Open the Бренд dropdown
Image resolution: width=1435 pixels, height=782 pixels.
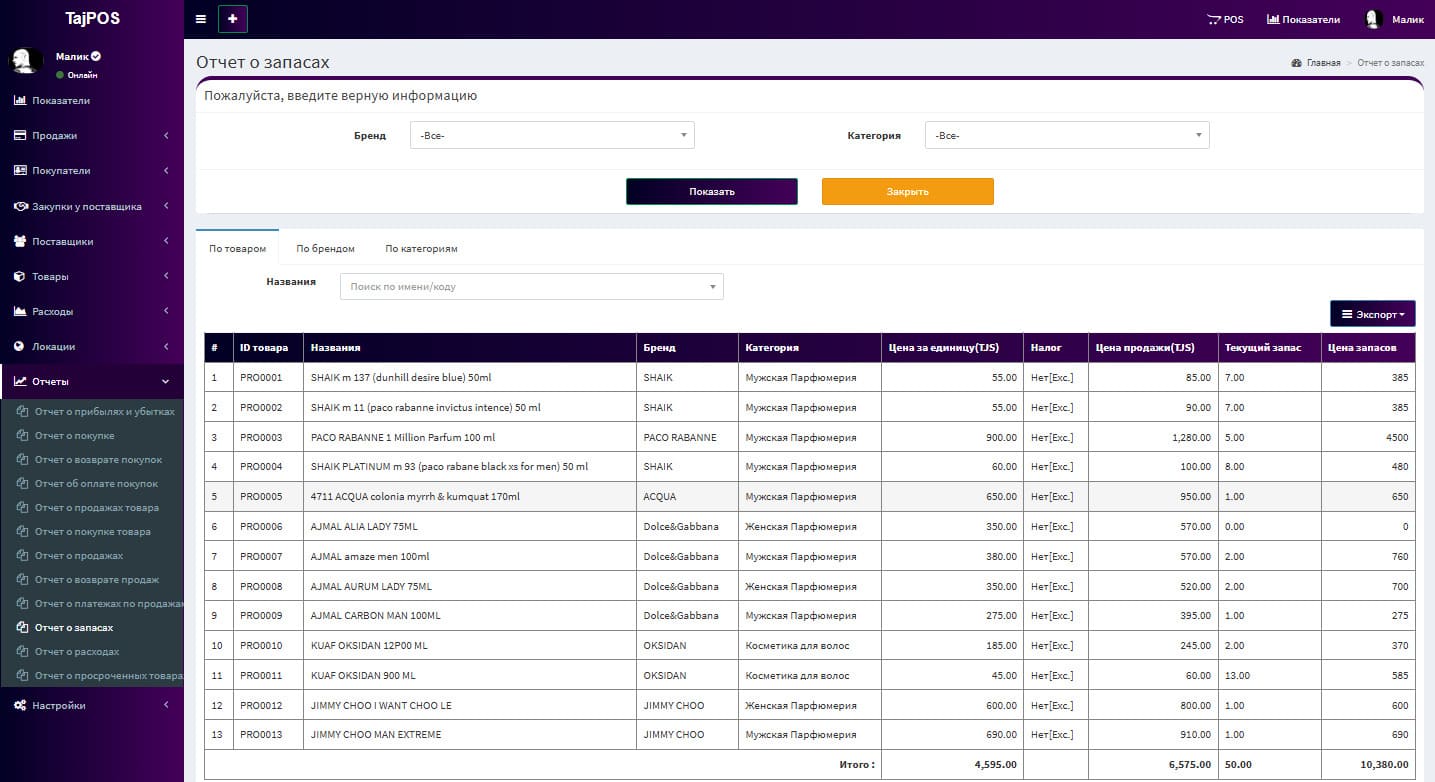pyautogui.click(x=552, y=135)
